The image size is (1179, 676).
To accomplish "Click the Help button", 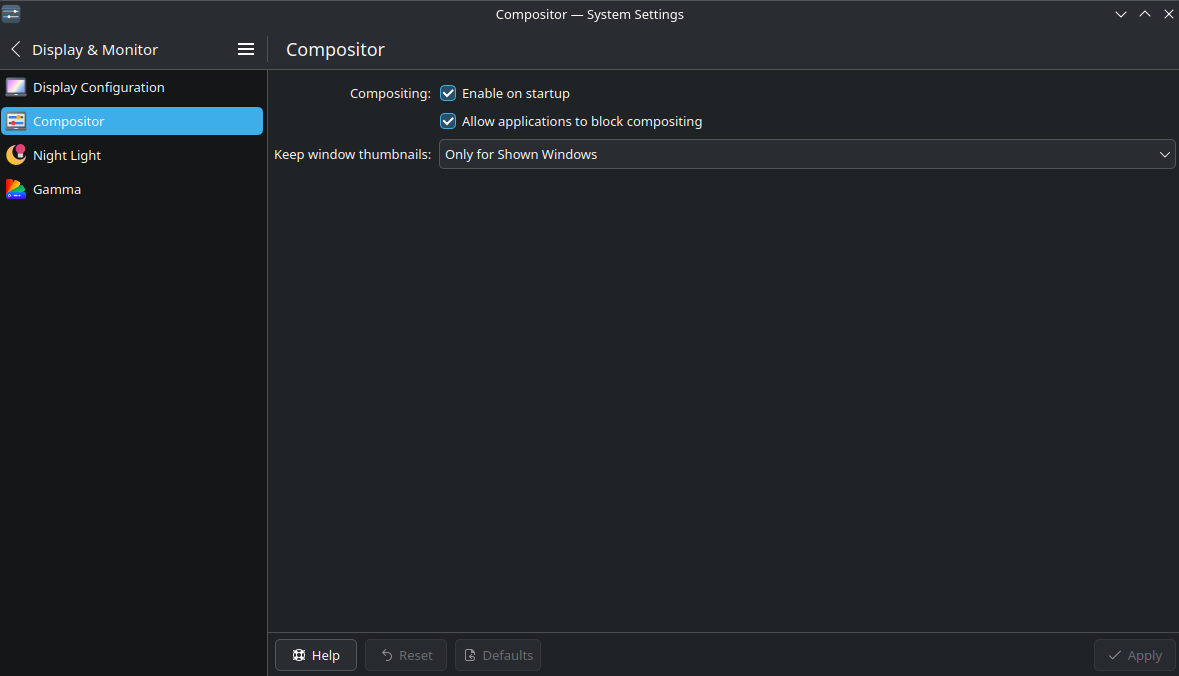I will click(316, 655).
